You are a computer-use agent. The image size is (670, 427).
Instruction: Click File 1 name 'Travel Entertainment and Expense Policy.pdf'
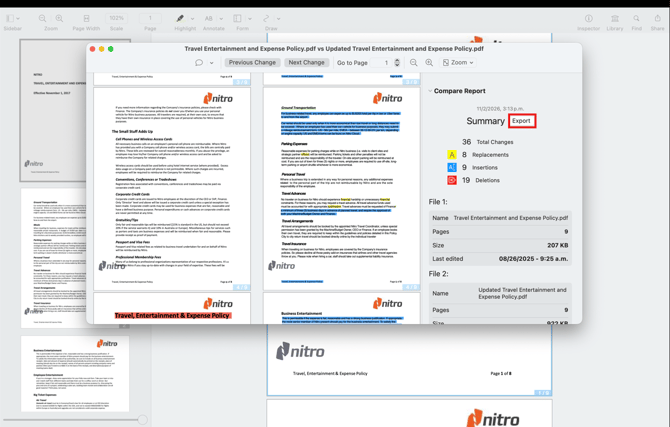(x=511, y=218)
